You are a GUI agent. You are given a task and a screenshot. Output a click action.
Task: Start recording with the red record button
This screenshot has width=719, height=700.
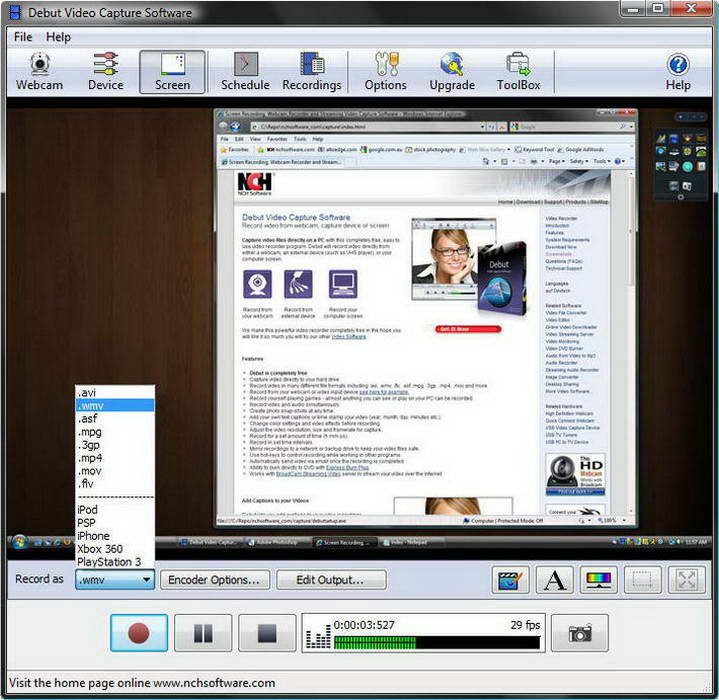(x=138, y=633)
